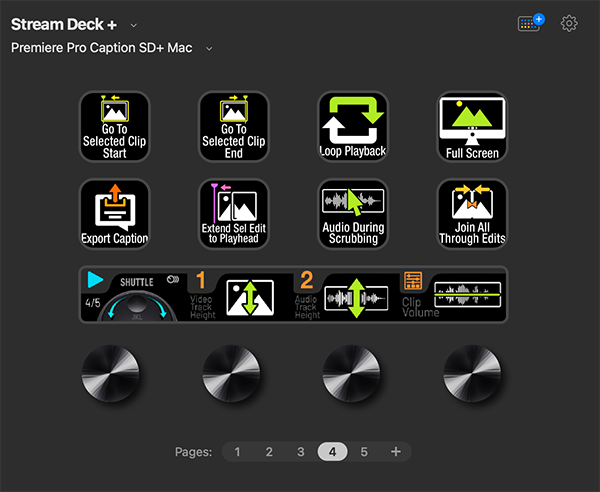
Task: Select the active page 4 tab
Action: pyautogui.click(x=332, y=452)
